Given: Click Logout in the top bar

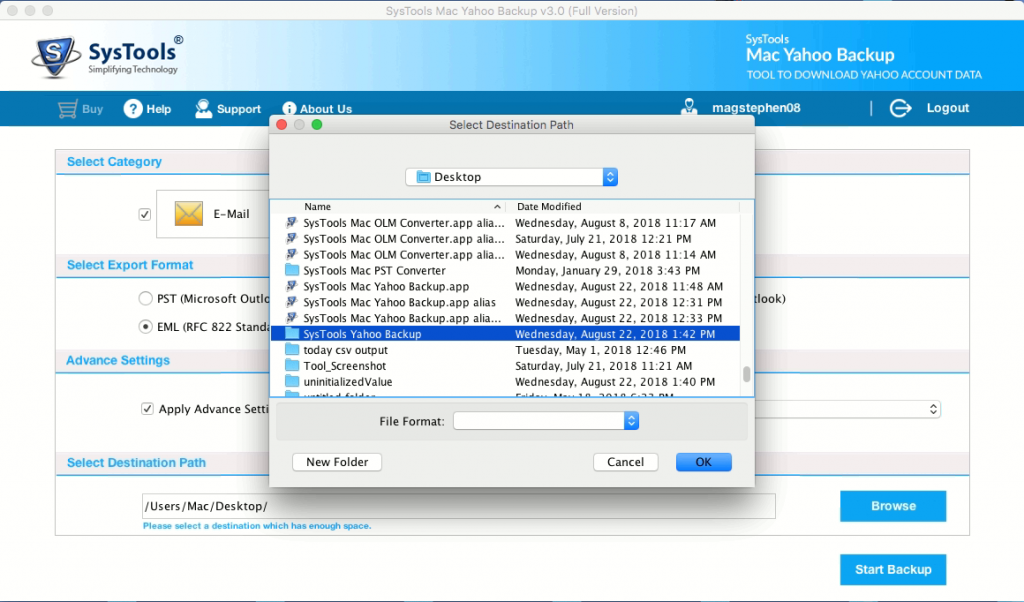Looking at the screenshot, I should click(948, 108).
